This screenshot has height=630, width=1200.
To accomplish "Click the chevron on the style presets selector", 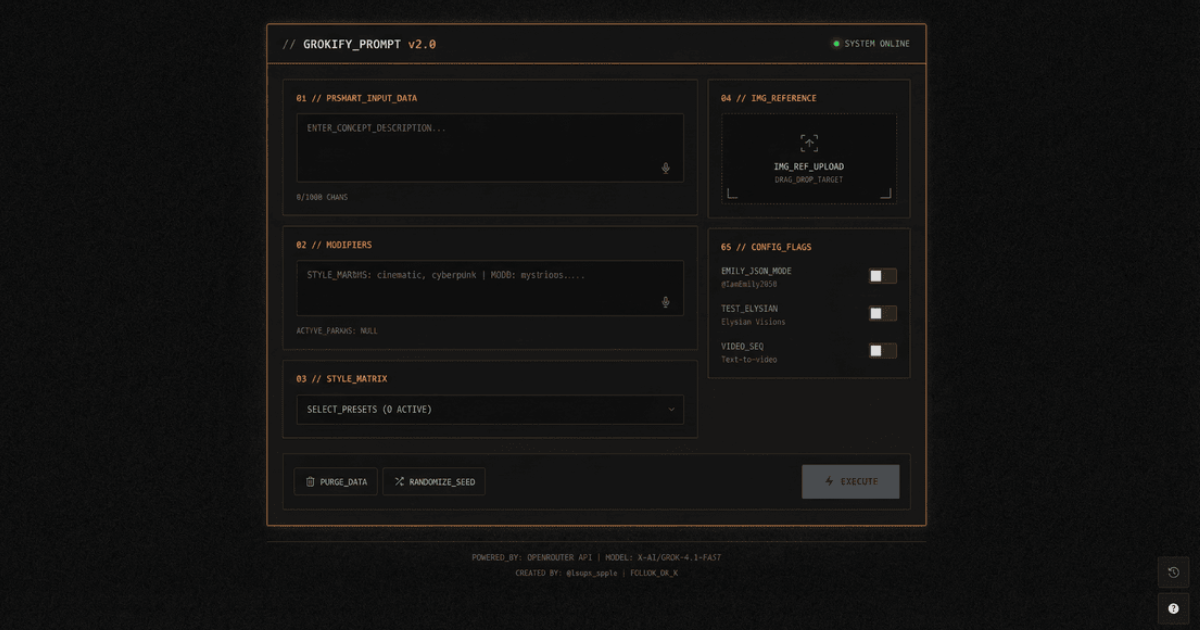I will click(674, 409).
